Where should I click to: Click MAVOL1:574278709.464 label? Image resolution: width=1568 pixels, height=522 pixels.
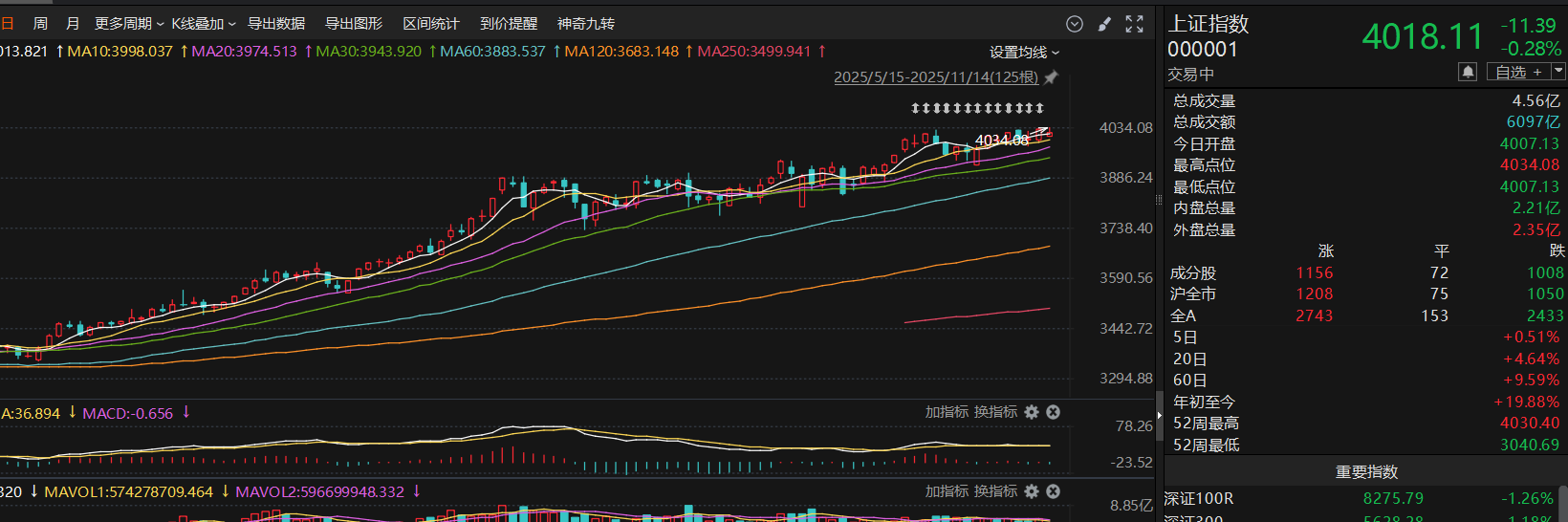pyautogui.click(x=128, y=492)
